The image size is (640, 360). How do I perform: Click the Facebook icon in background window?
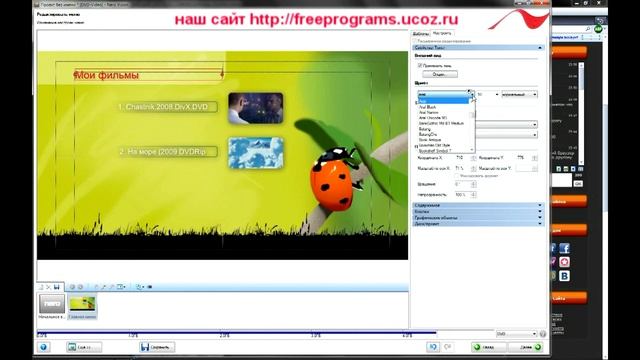pyautogui.click(x=564, y=248)
